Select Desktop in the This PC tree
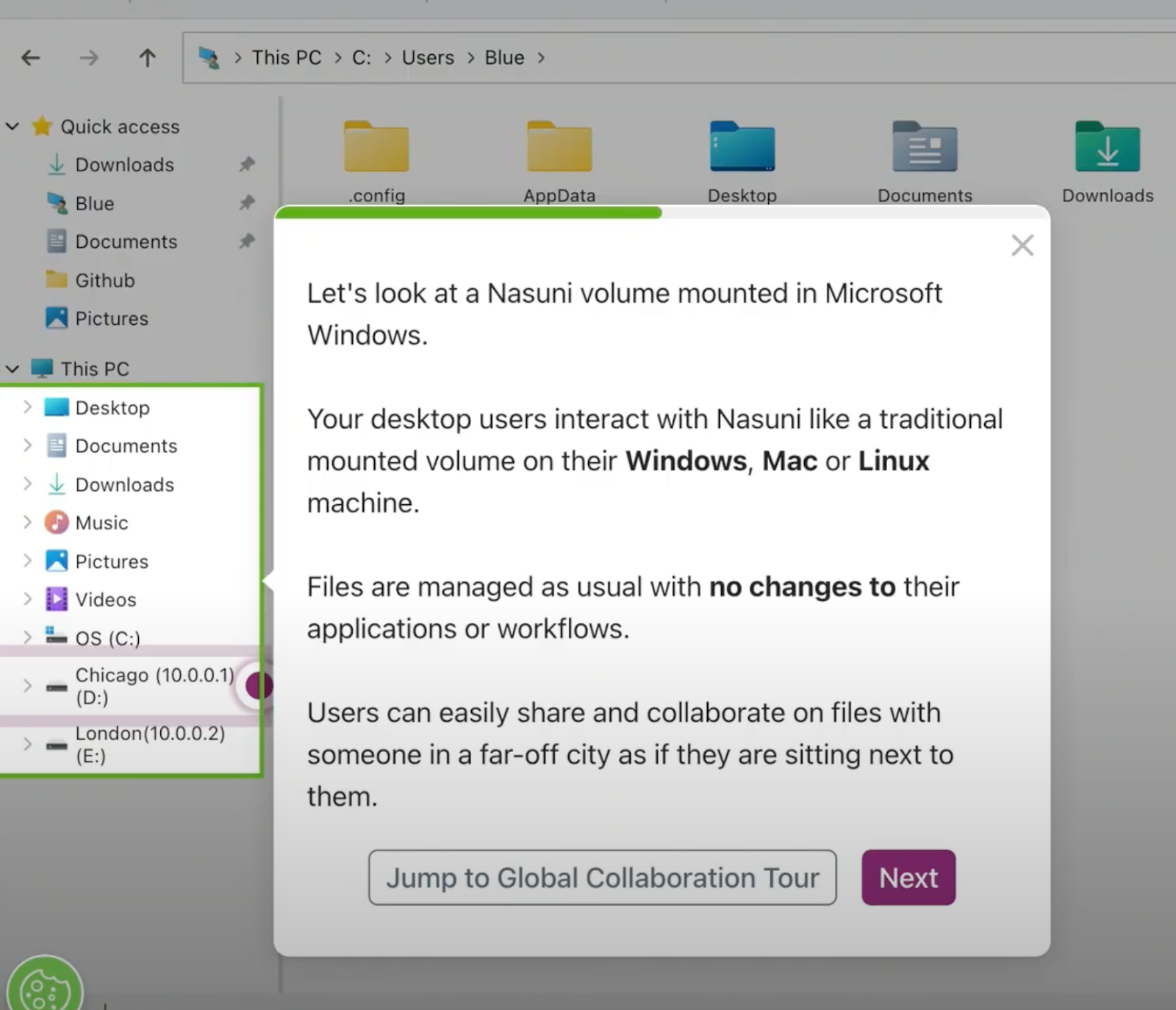The image size is (1176, 1010). click(x=112, y=407)
